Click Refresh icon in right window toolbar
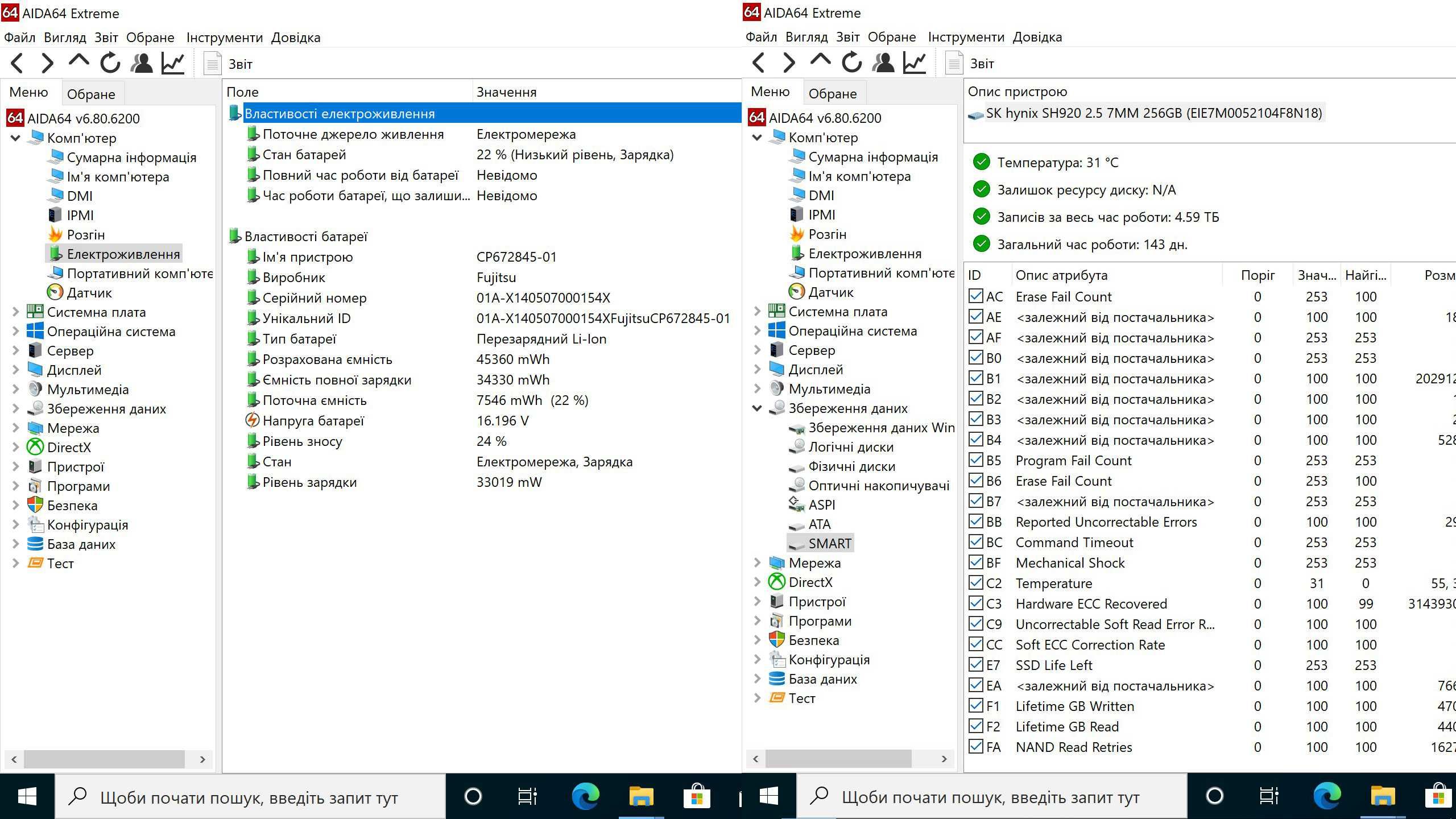The width and height of the screenshot is (1456, 819). 851,63
